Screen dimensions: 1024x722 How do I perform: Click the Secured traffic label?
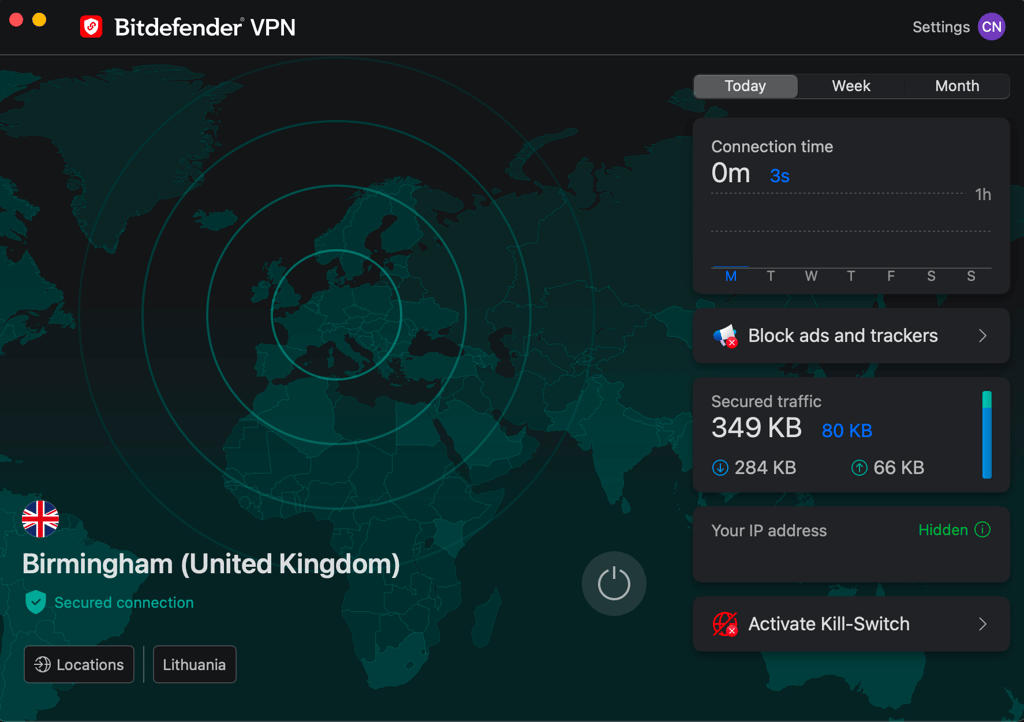coord(766,401)
